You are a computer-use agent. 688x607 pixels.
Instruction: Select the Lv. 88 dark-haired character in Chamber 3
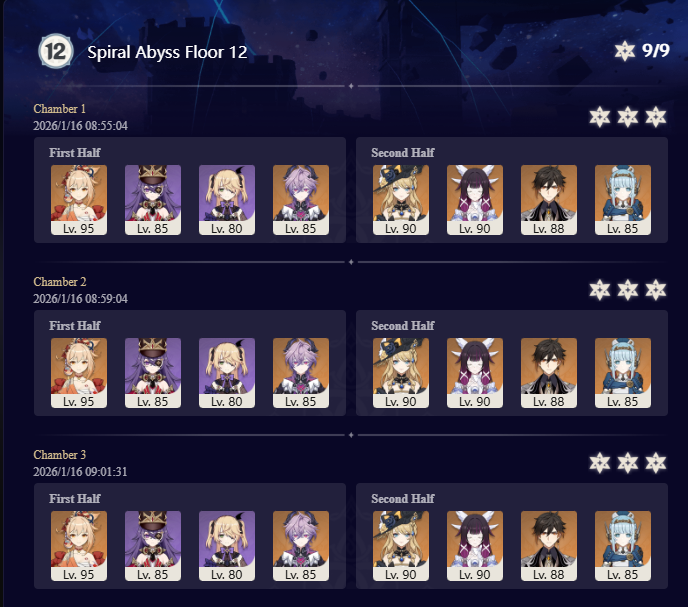(549, 546)
